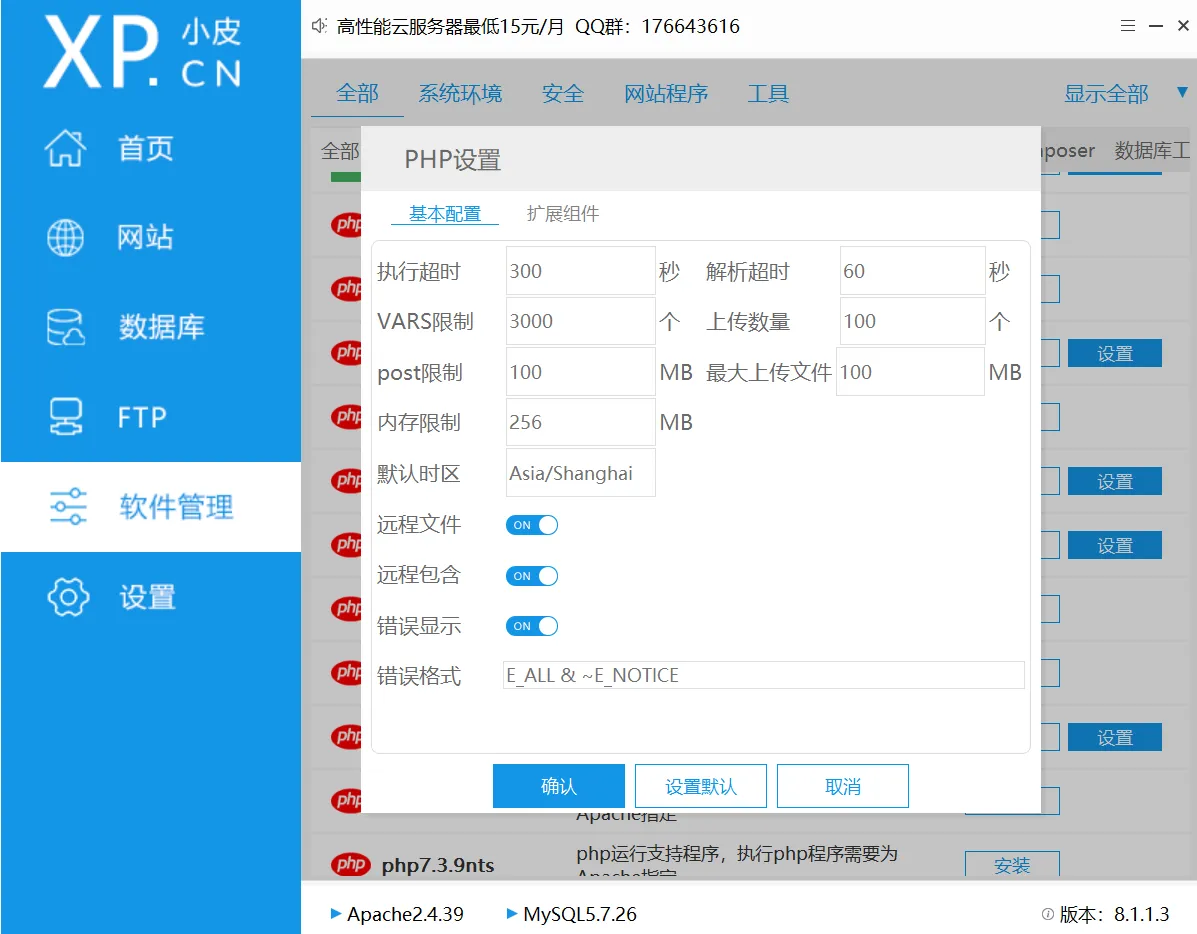This screenshot has height=934, width=1197.
Task: Expand the Apache2.4.39 status arrow
Action: tap(335, 914)
